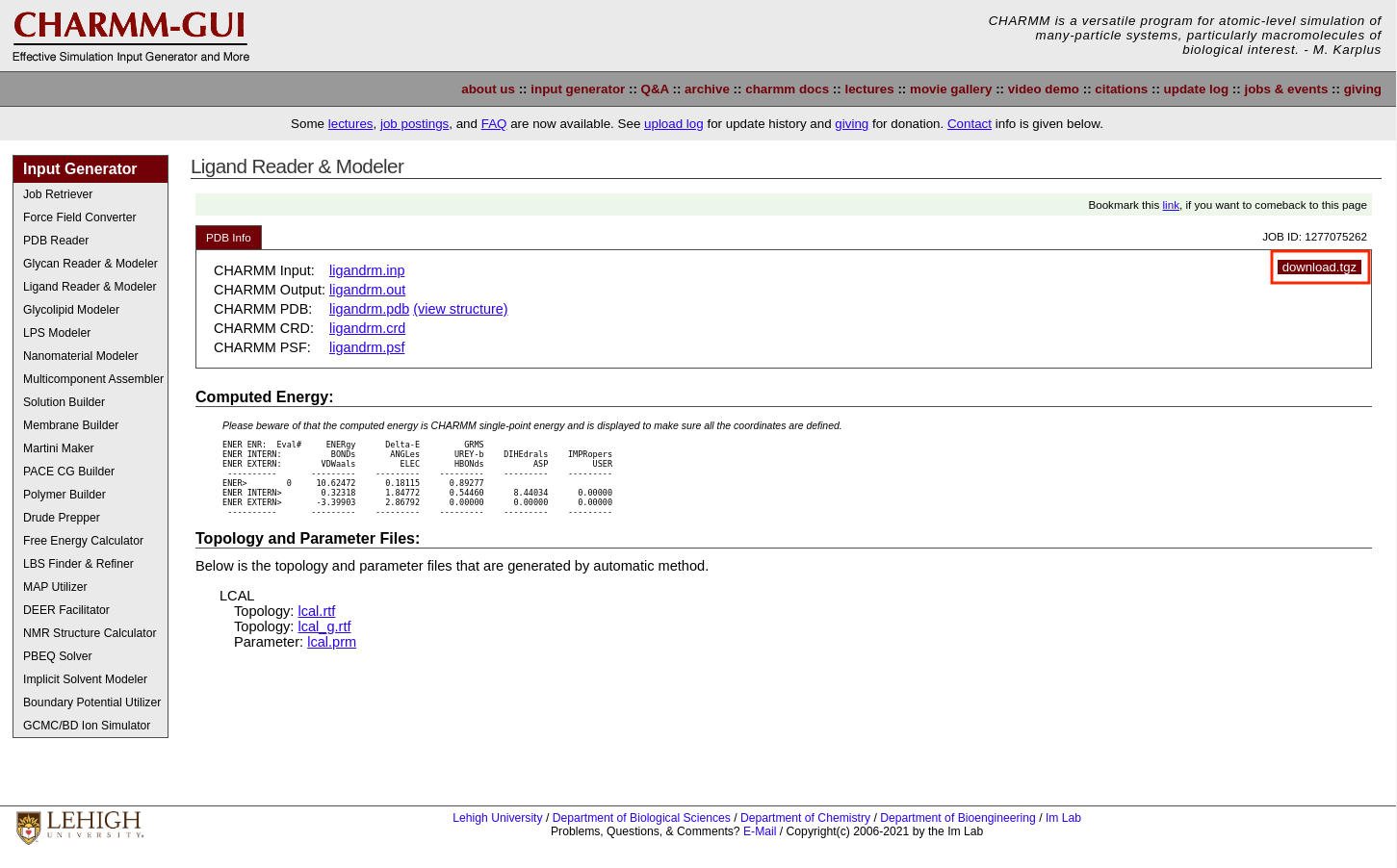Open the Q&A menu item
This screenshot has height=868, width=1397.
tap(655, 89)
